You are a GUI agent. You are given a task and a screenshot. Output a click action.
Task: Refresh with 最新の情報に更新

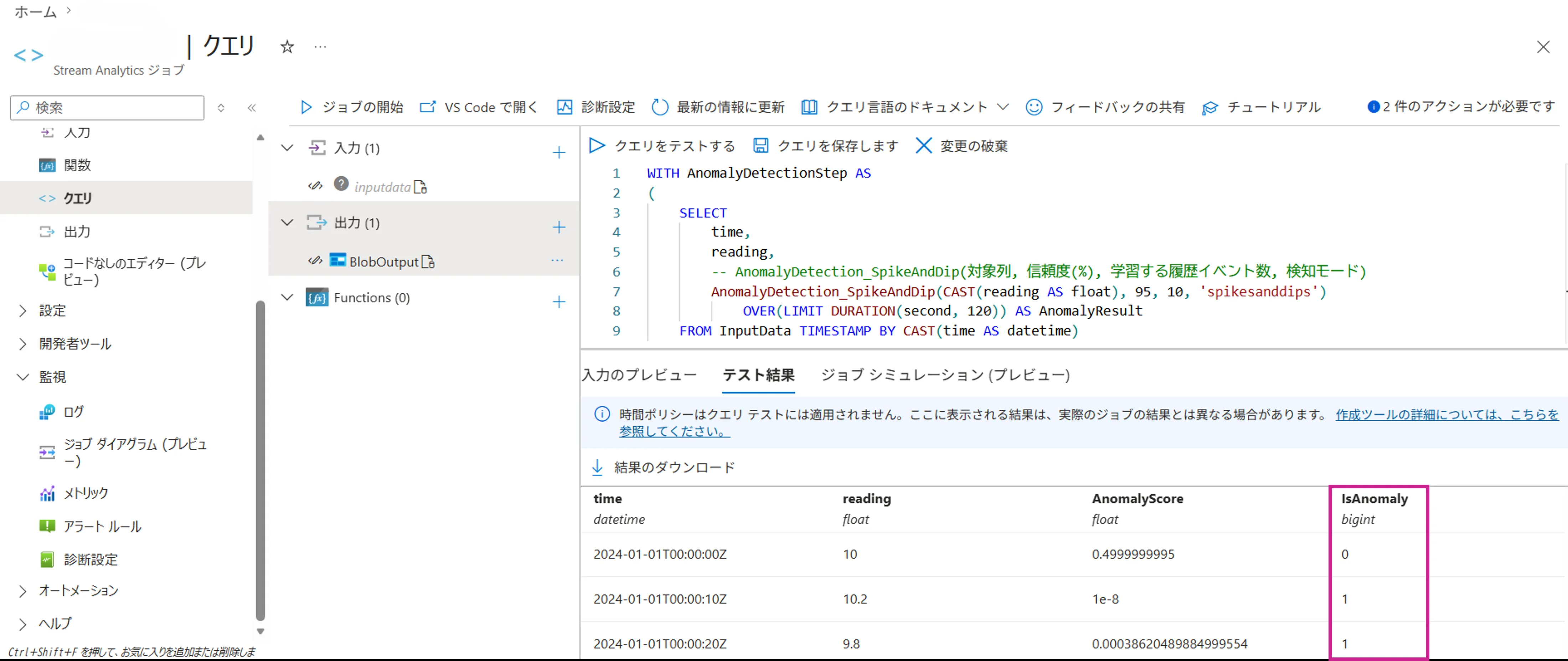(x=718, y=108)
